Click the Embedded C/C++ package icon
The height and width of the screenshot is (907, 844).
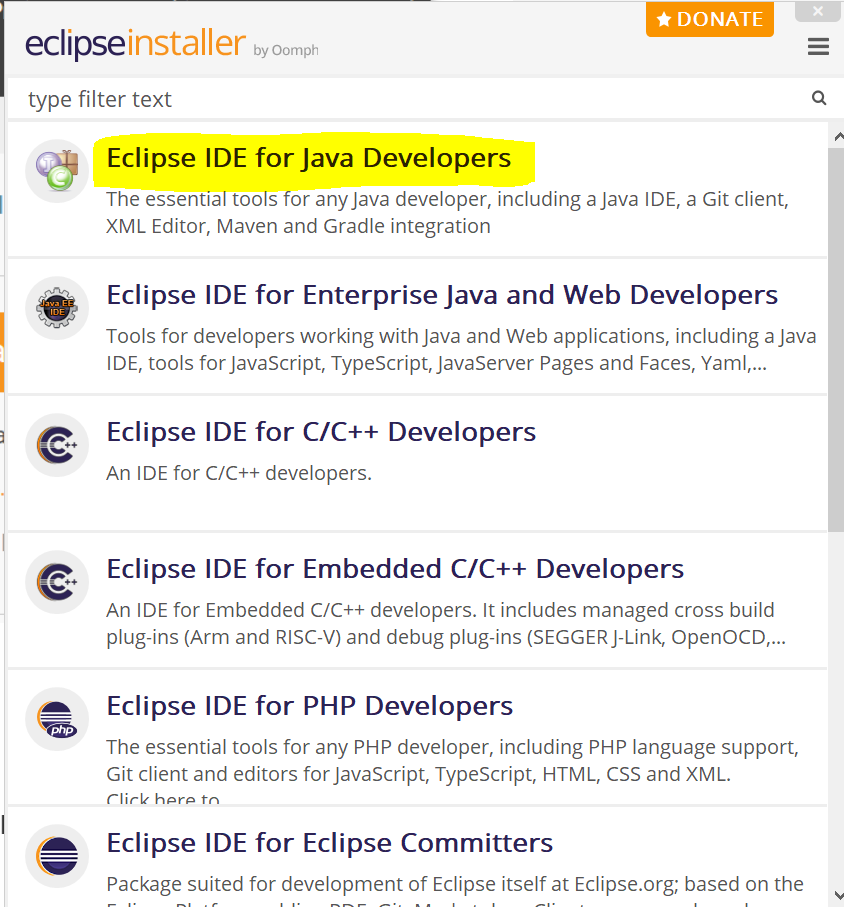click(57, 582)
